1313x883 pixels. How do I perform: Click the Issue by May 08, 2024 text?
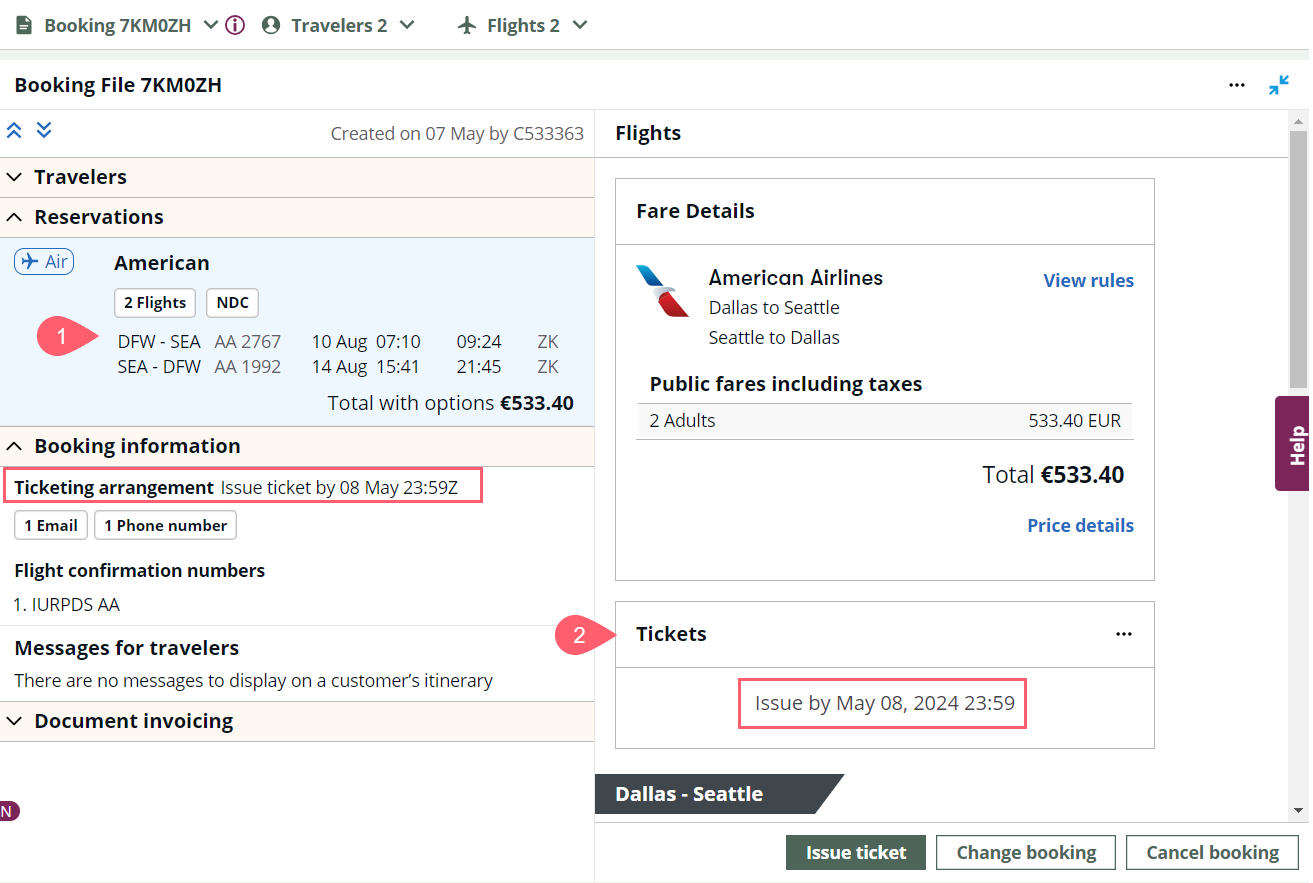coord(885,703)
